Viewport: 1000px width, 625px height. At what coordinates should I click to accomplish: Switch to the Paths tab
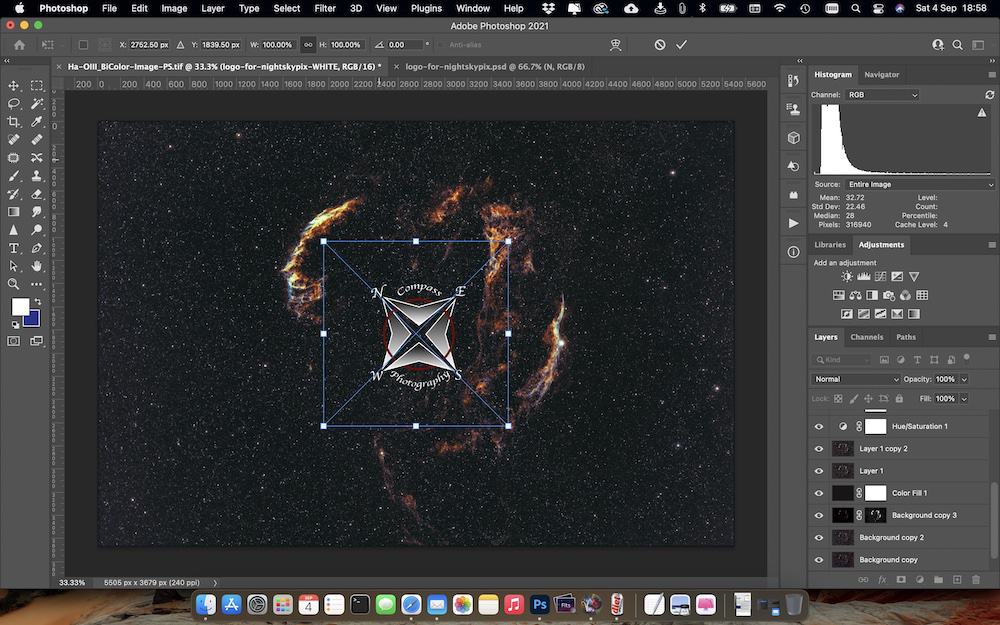pyautogui.click(x=906, y=337)
